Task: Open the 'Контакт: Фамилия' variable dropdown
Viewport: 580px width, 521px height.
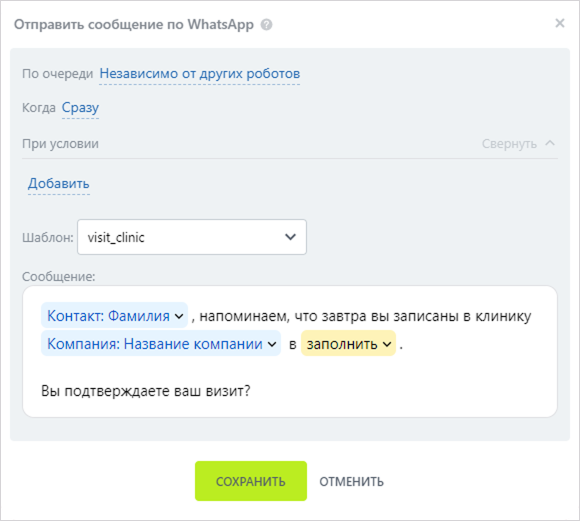Action: [x=115, y=316]
